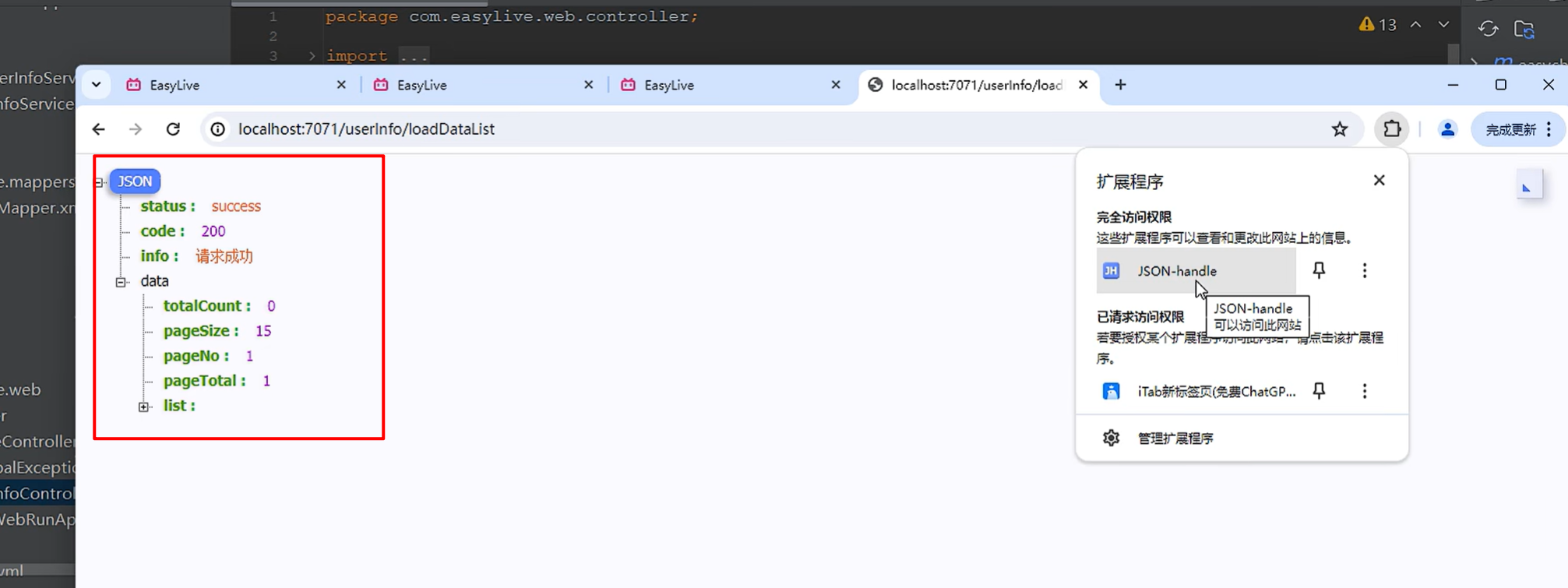Open the tab search dropdown arrow
This screenshot has width=1568, height=588.
tap(97, 85)
